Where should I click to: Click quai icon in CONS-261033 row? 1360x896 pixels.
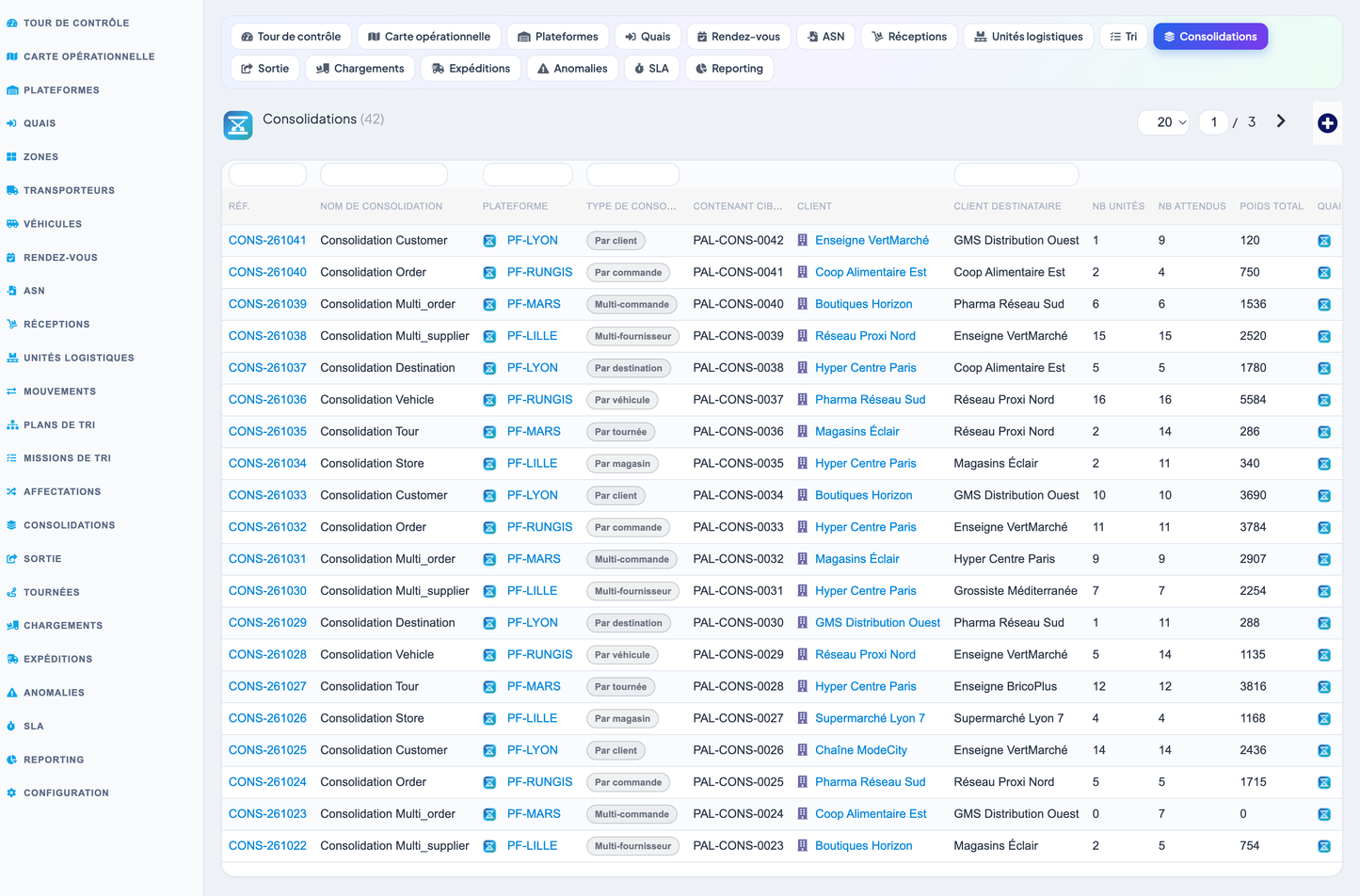pyautogui.click(x=1324, y=496)
